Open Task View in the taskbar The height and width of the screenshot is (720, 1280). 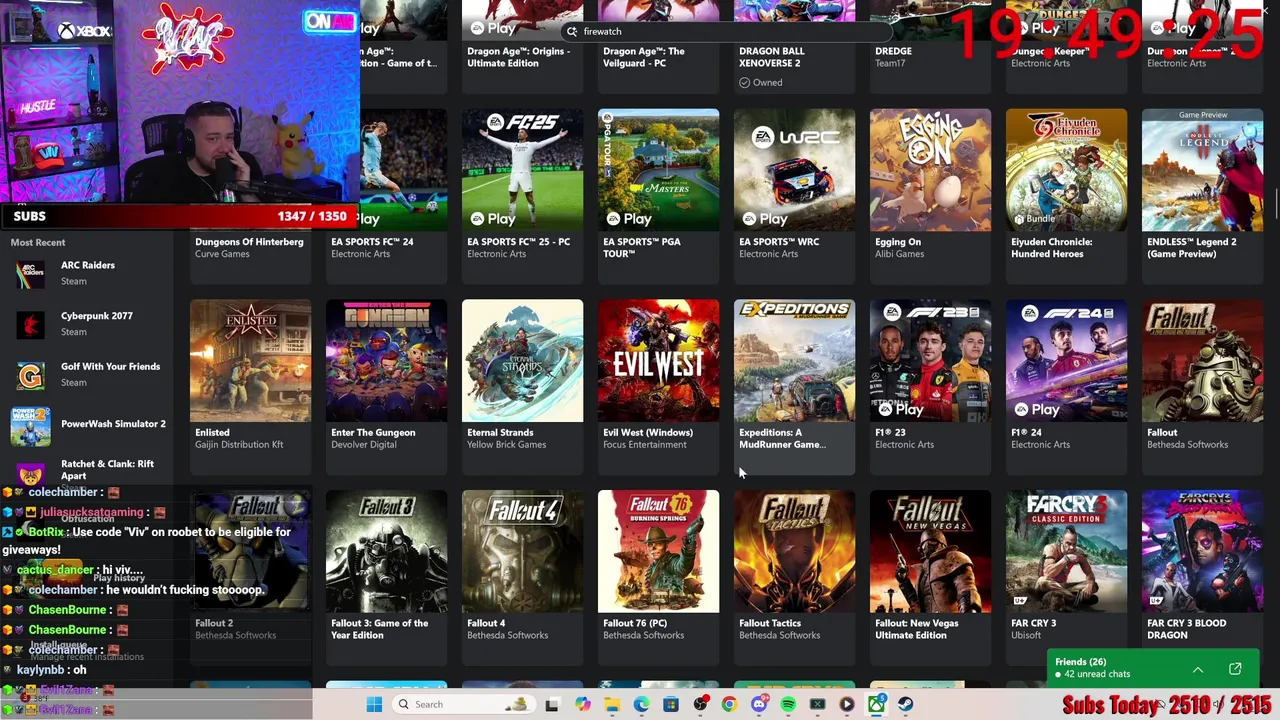coord(551,704)
